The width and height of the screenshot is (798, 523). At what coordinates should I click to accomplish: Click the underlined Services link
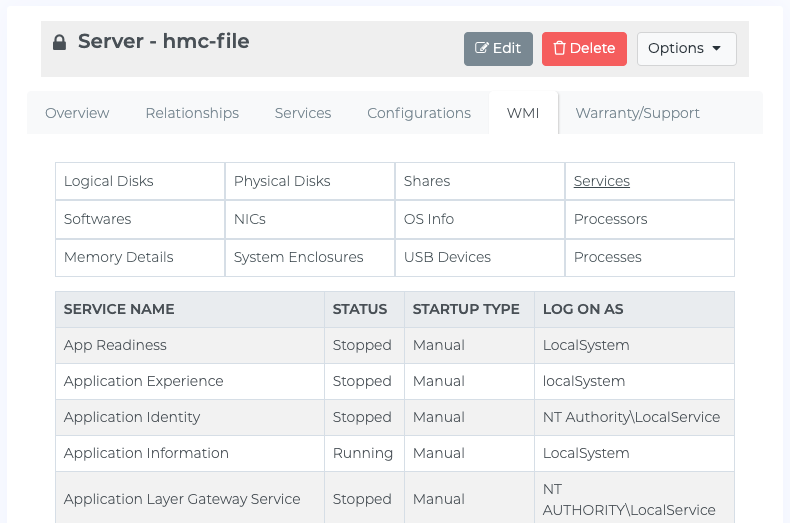pos(602,181)
